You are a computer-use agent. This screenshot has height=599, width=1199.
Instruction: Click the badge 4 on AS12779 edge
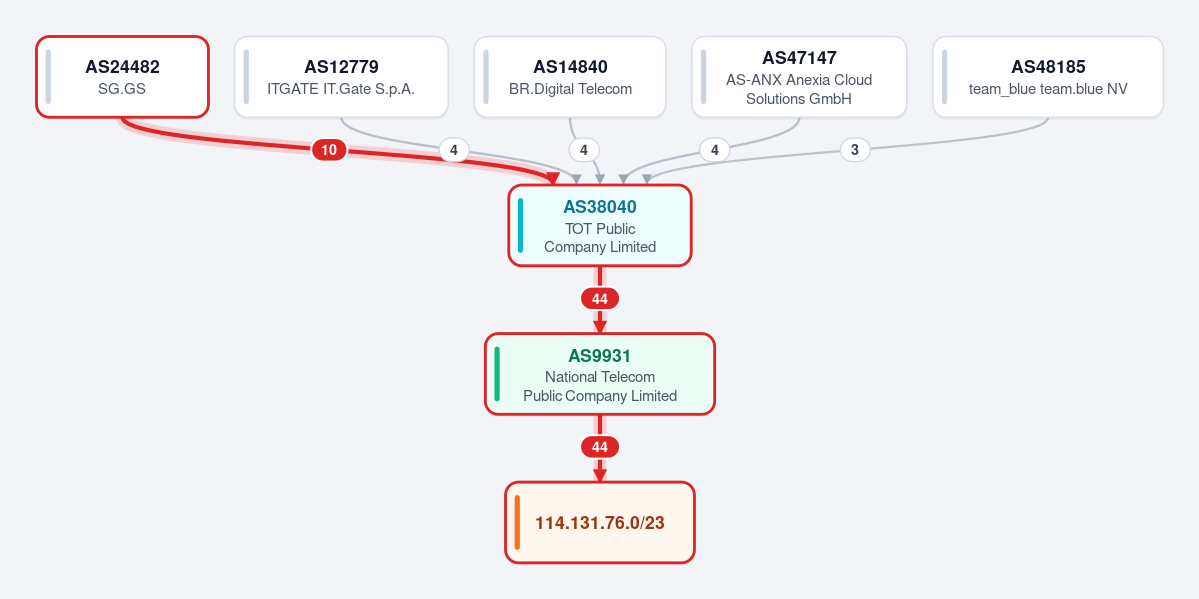[453, 150]
